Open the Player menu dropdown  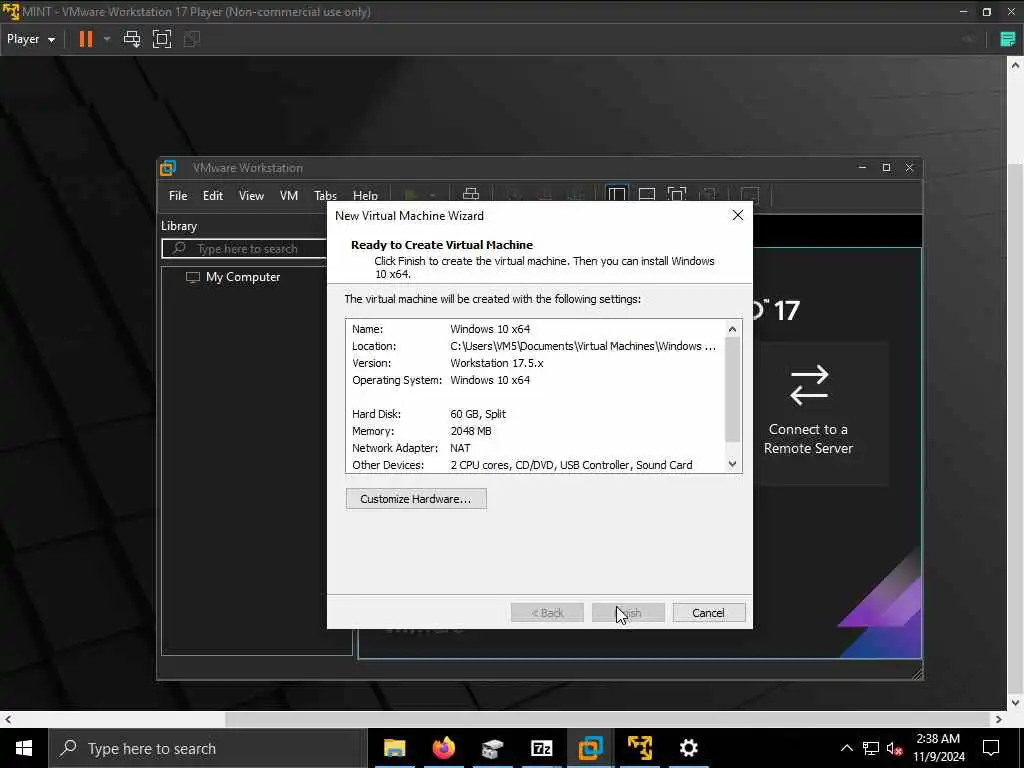pos(31,39)
